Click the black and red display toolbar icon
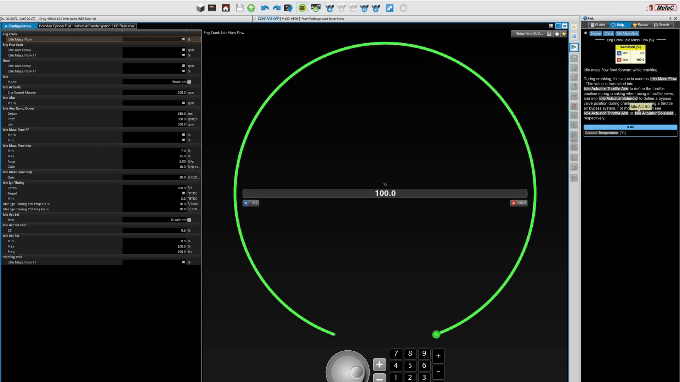Image resolution: width=680 pixels, height=382 pixels. pos(212,8)
